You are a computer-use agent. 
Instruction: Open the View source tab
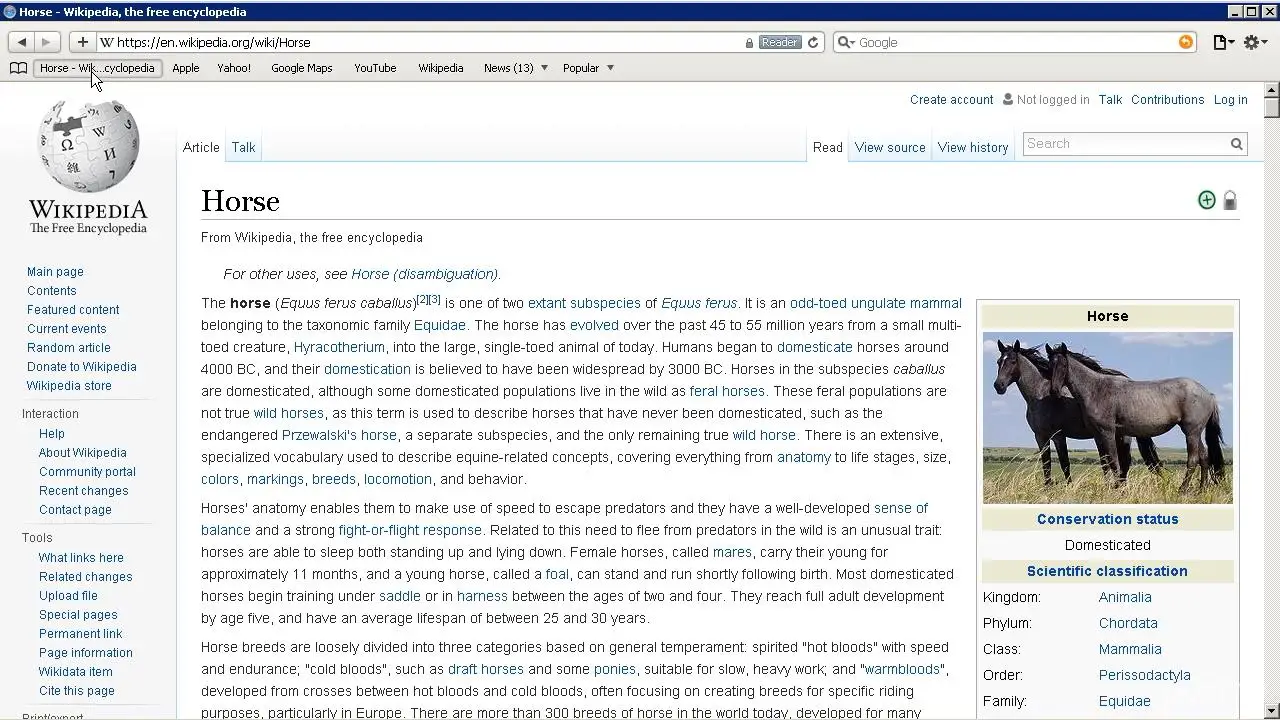point(890,147)
